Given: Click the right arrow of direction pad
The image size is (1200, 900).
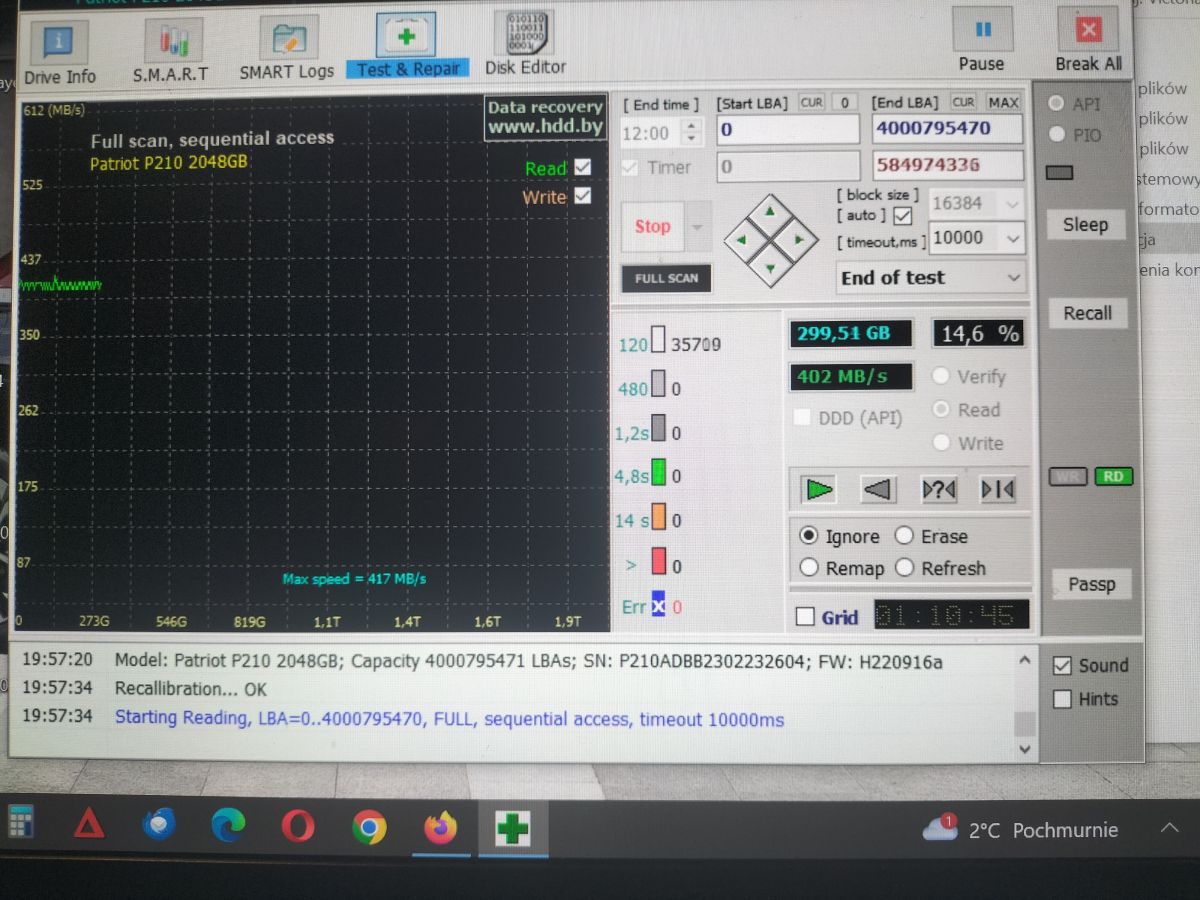Looking at the screenshot, I should [x=799, y=240].
